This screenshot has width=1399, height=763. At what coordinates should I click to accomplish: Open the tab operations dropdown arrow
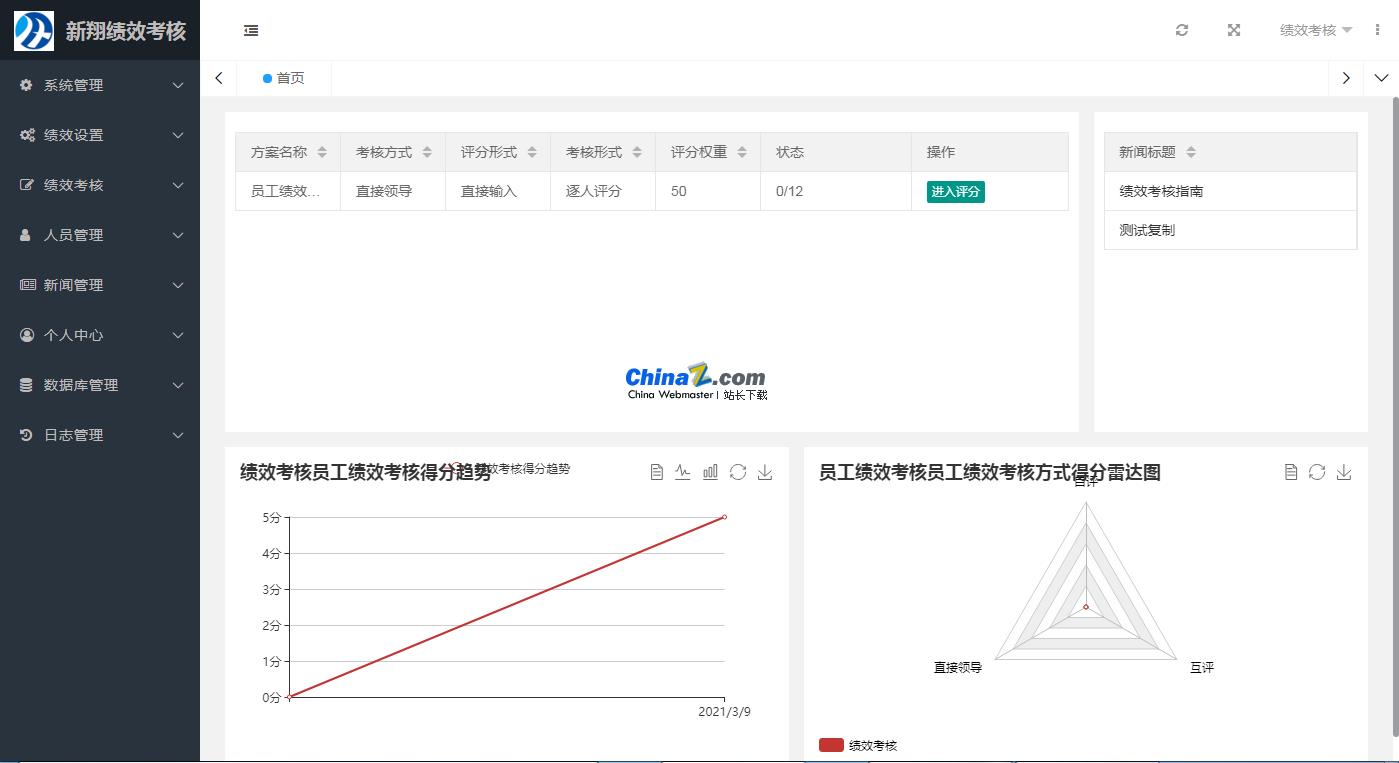tap(1381, 78)
